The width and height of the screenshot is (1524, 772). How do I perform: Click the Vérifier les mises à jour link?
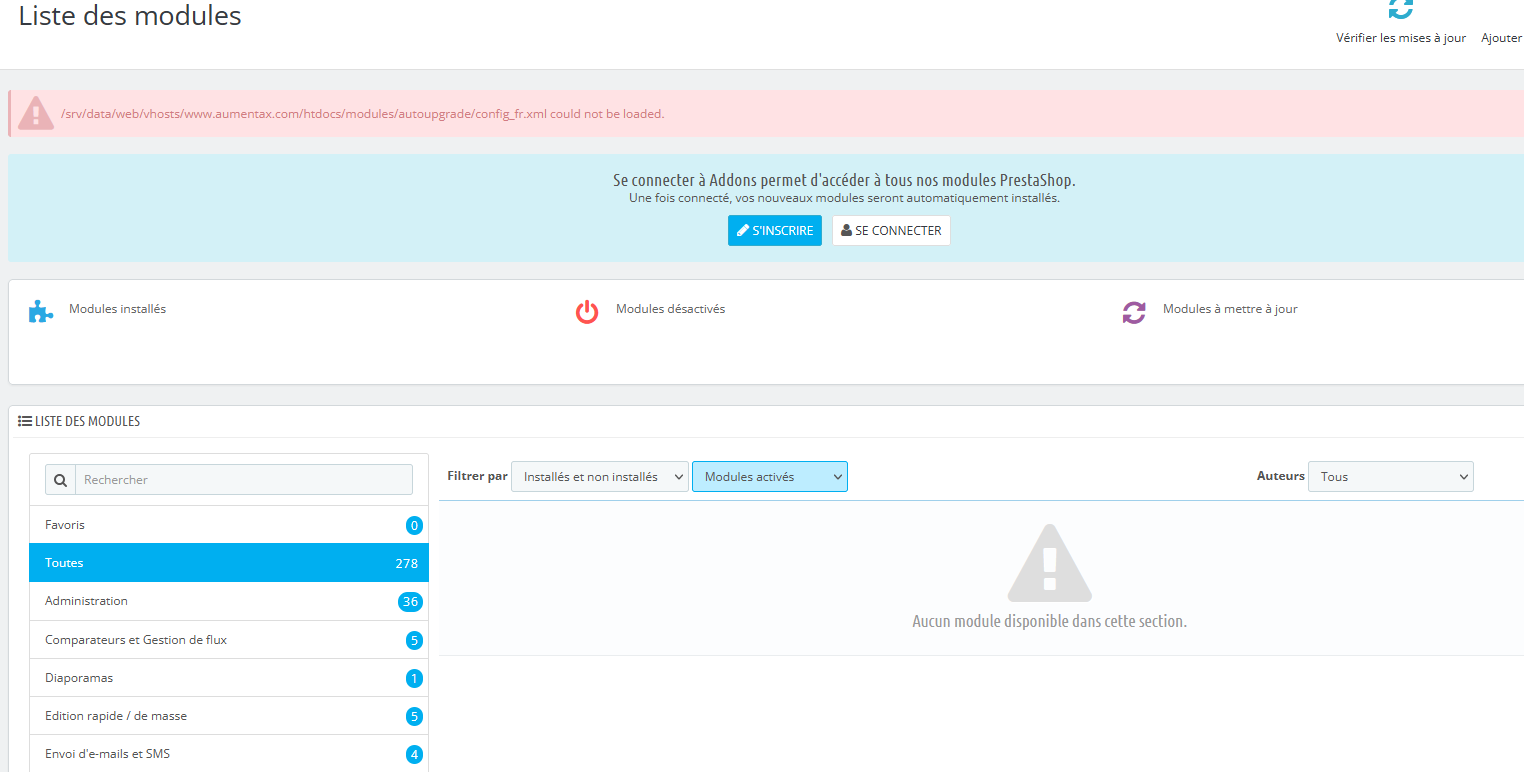coord(1401,38)
